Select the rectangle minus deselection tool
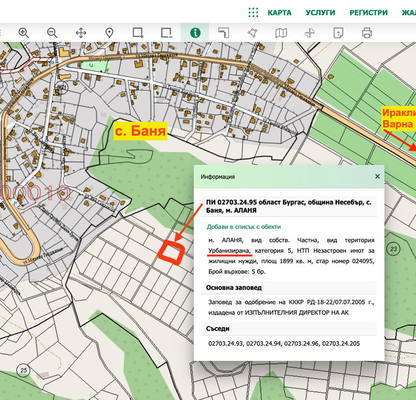The width and height of the screenshot is (416, 400). [166, 33]
